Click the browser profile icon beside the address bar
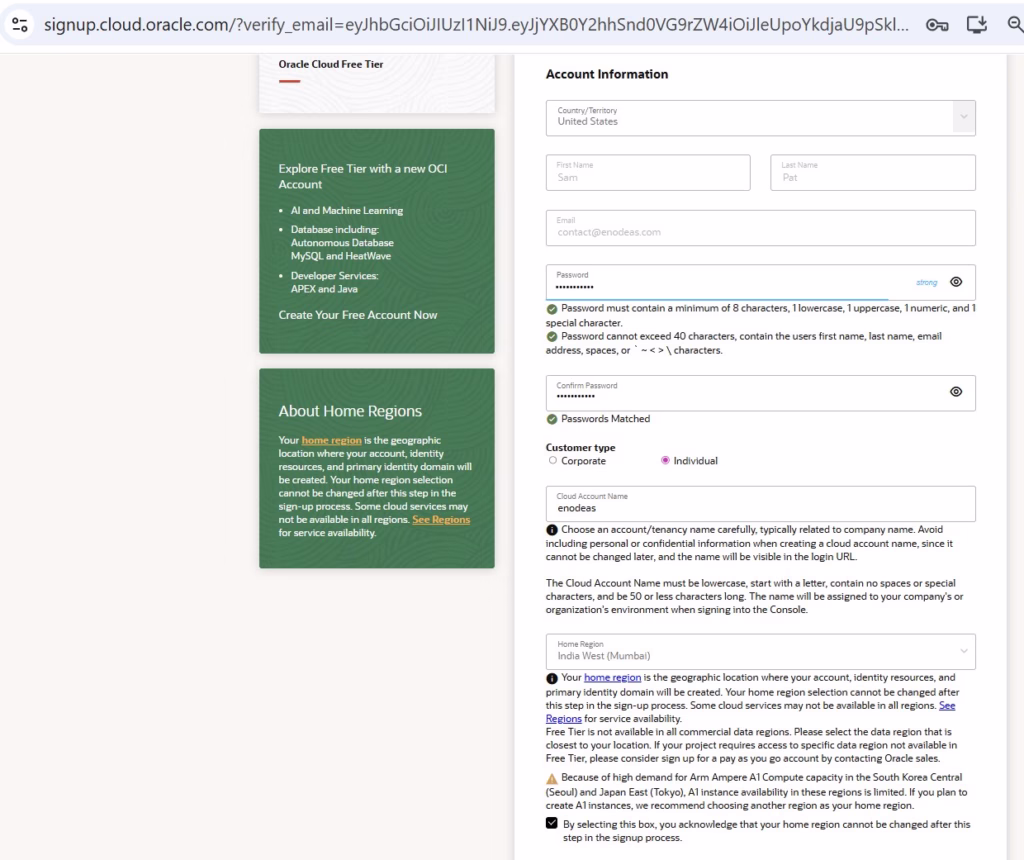Viewport: 1024px width, 860px height. click(20, 26)
